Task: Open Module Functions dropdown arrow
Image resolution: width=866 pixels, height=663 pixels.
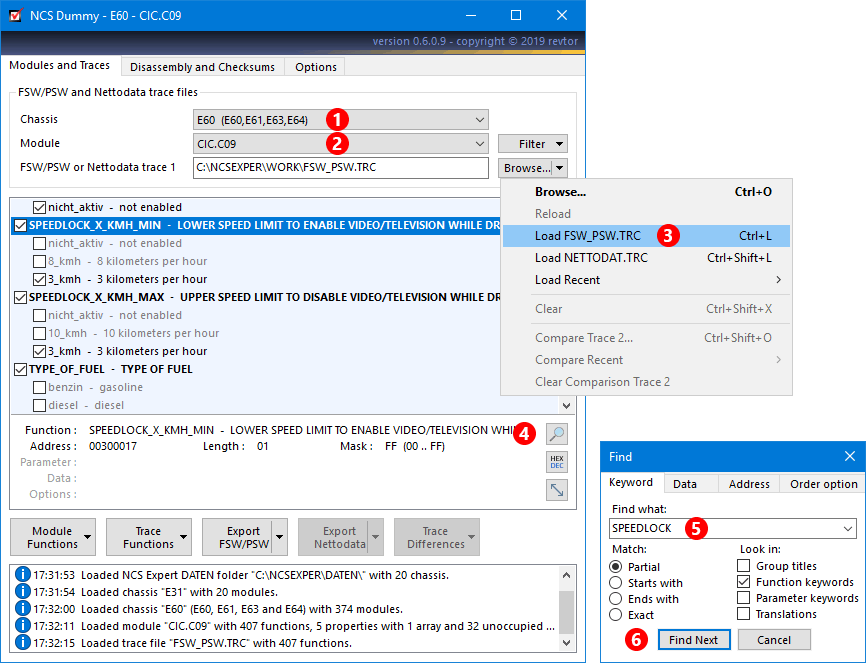Action: coord(87,537)
